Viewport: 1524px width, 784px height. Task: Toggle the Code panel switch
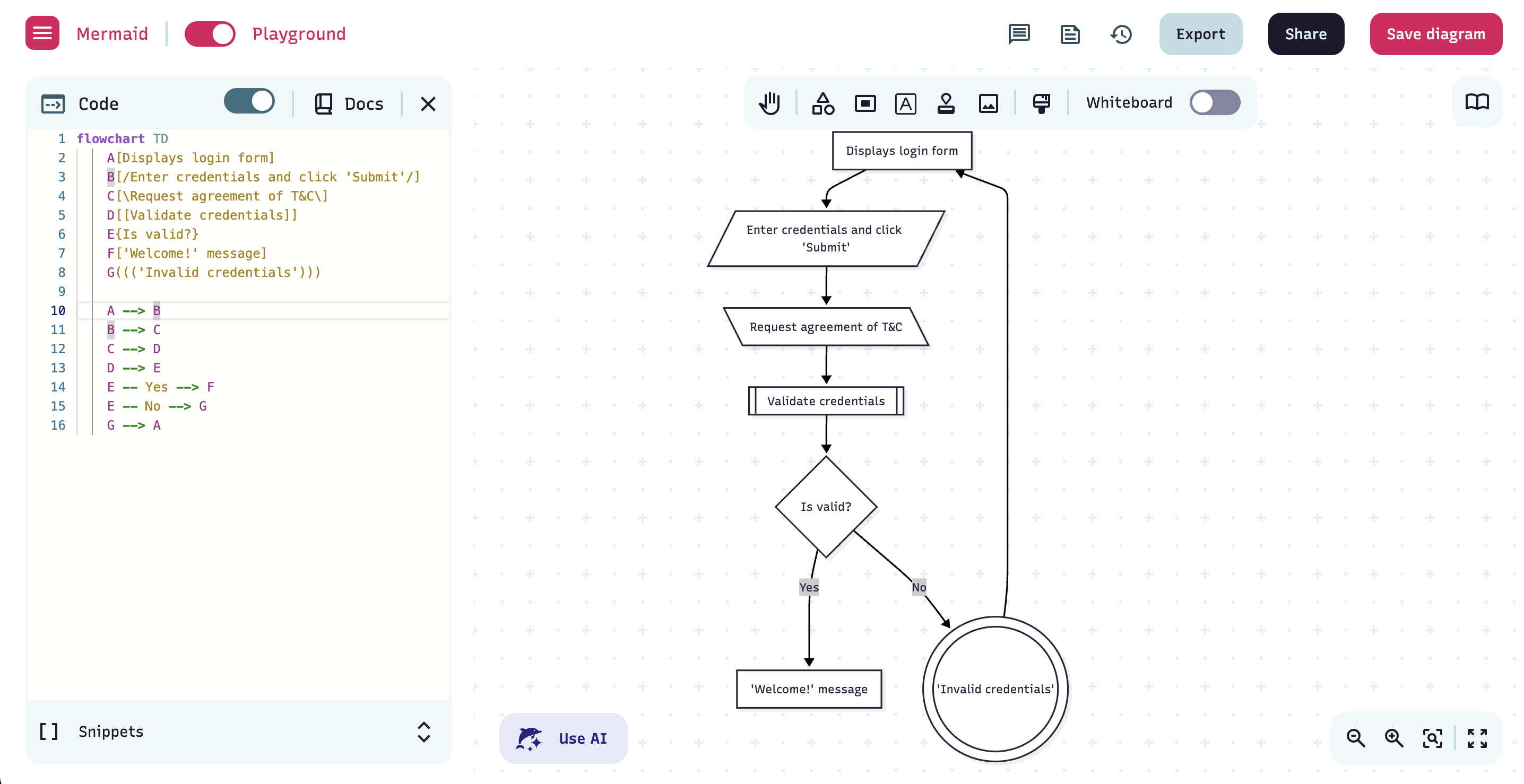pos(249,101)
